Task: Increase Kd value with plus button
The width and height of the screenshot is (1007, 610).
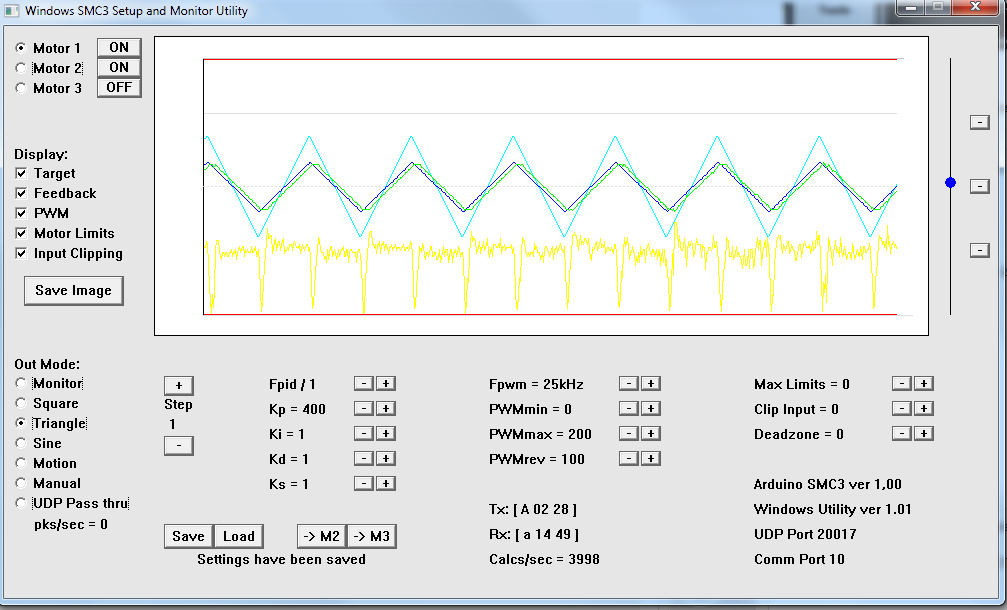Action: 386,459
